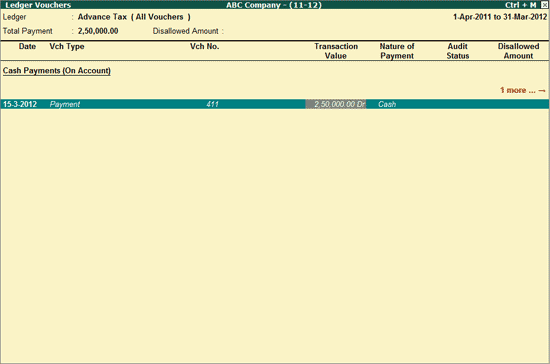Click the Disallowed Amount label in the header
The width and height of the screenshot is (550, 364).
coord(186,31)
